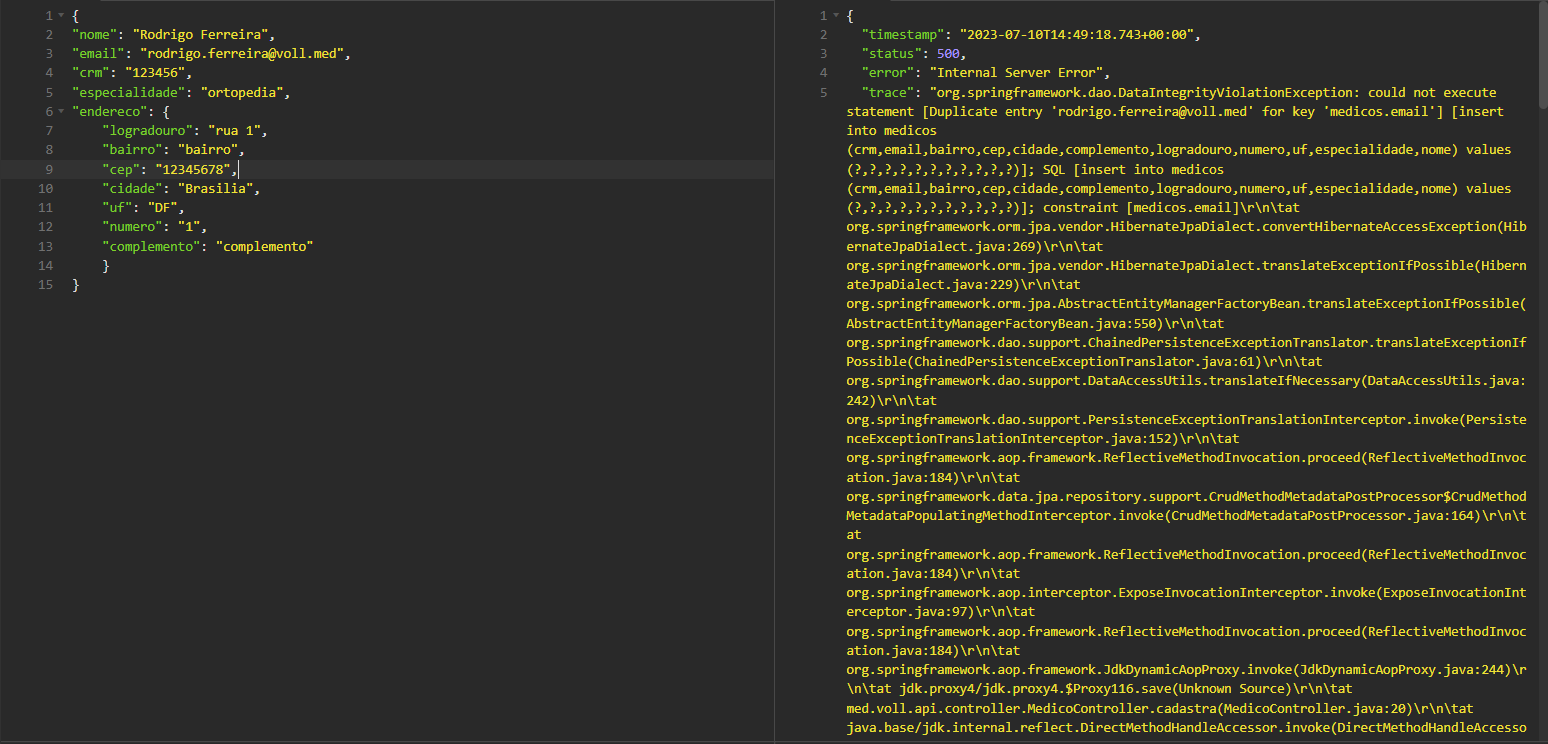This screenshot has height=744, width=1548.
Task: Click "constraint [medicos.email]" in trace
Action: pos(1140,208)
